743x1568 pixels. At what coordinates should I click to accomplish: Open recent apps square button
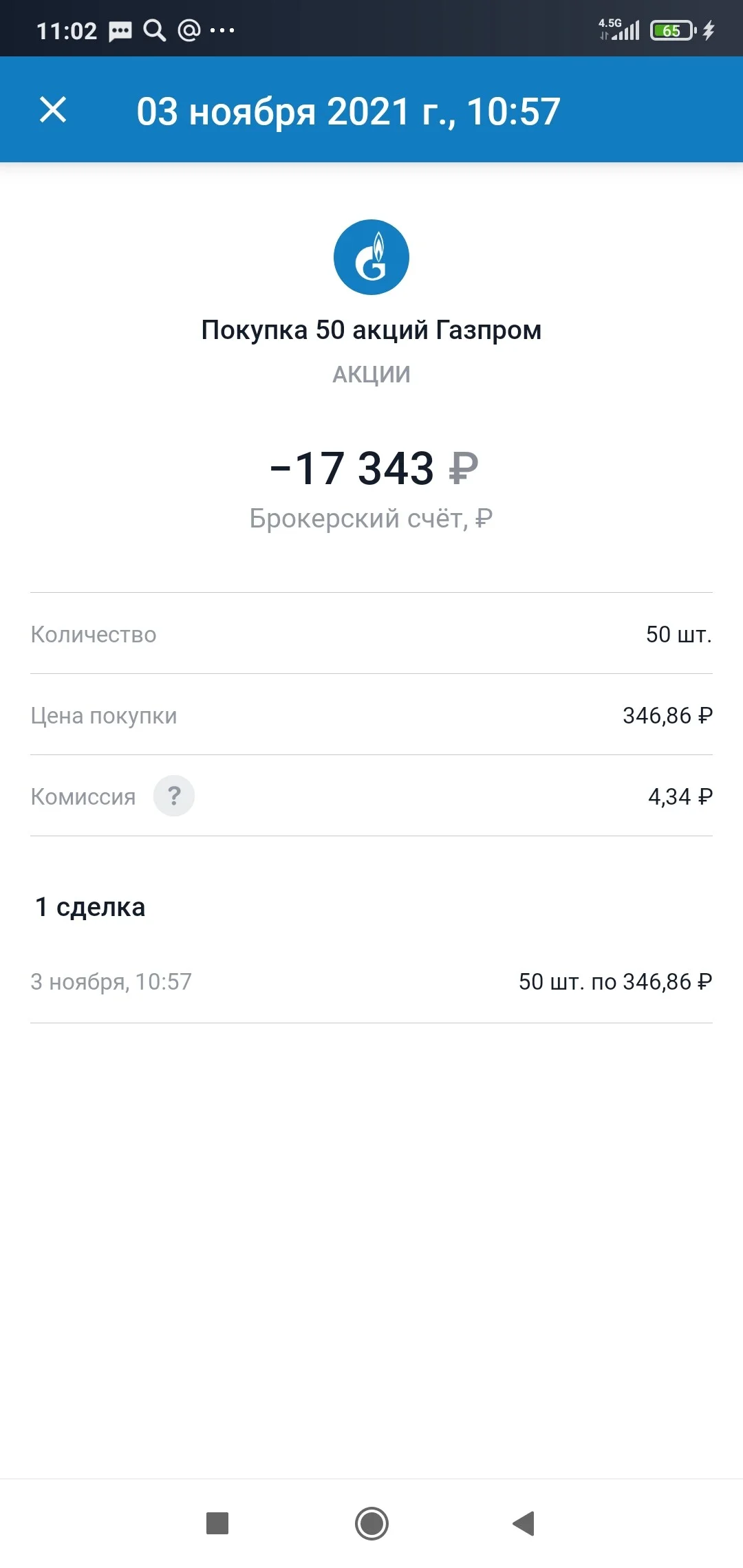pos(217,1523)
